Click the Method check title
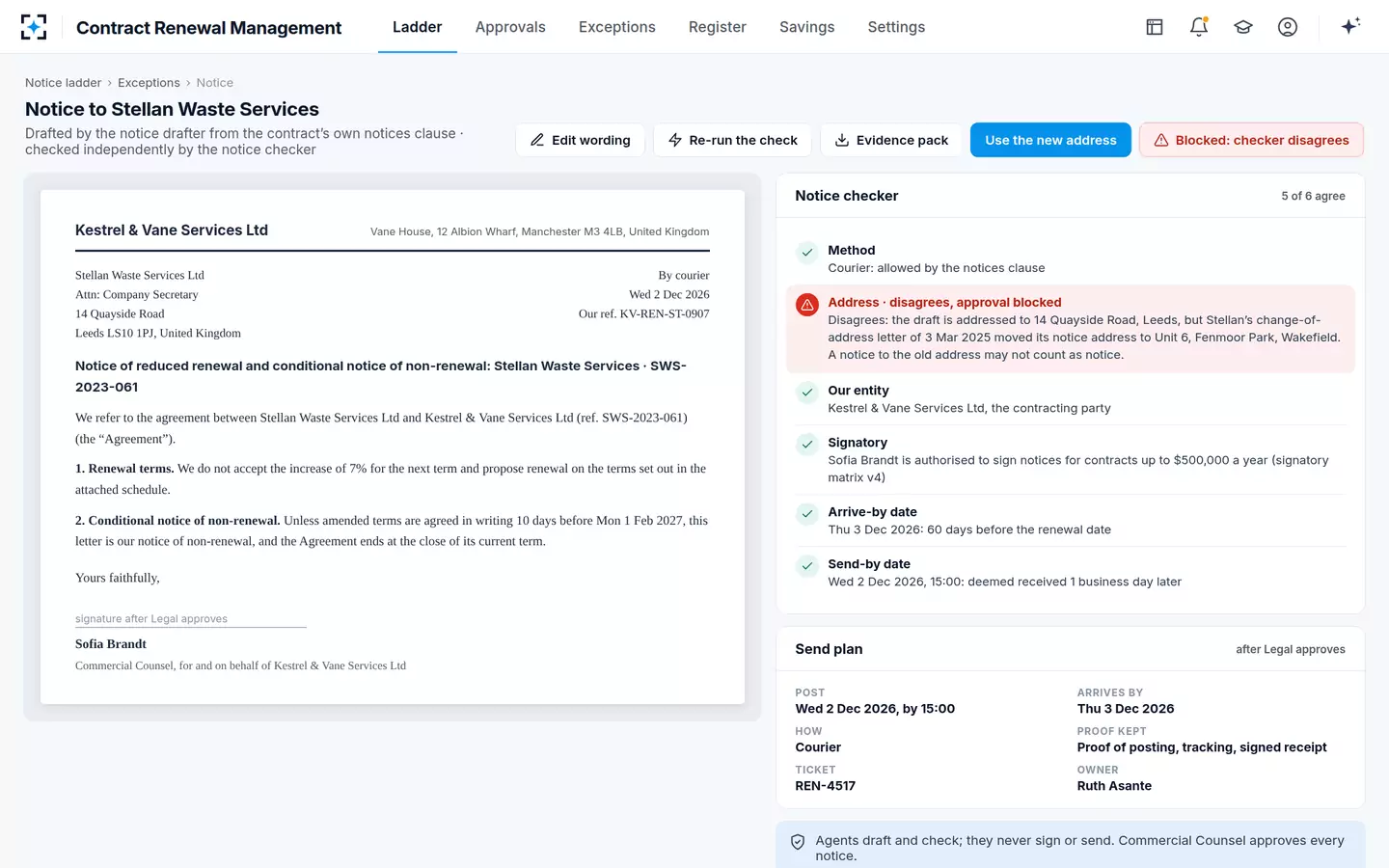1389x868 pixels. [851, 250]
